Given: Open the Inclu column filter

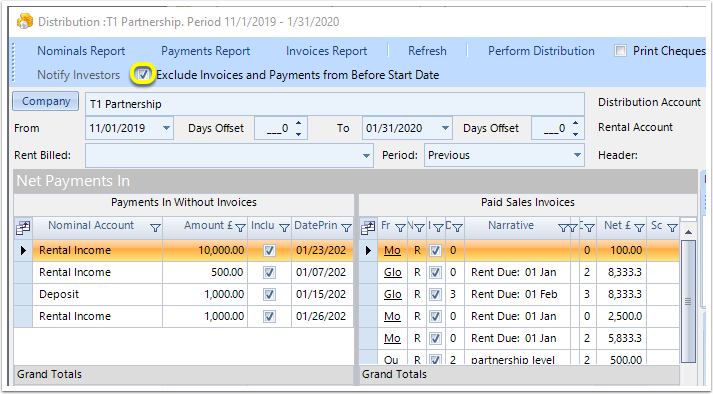Looking at the screenshot, I should click(284, 227).
